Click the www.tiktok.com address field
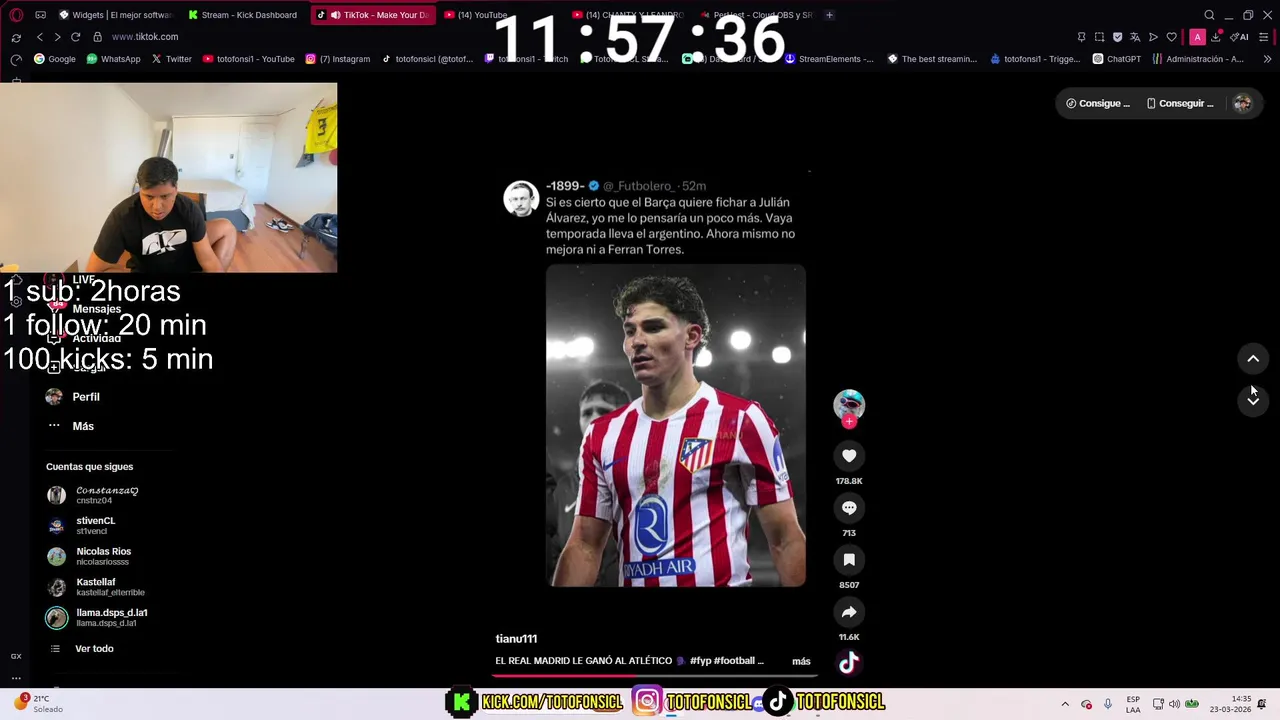This screenshot has height=720, width=1280. click(x=145, y=37)
